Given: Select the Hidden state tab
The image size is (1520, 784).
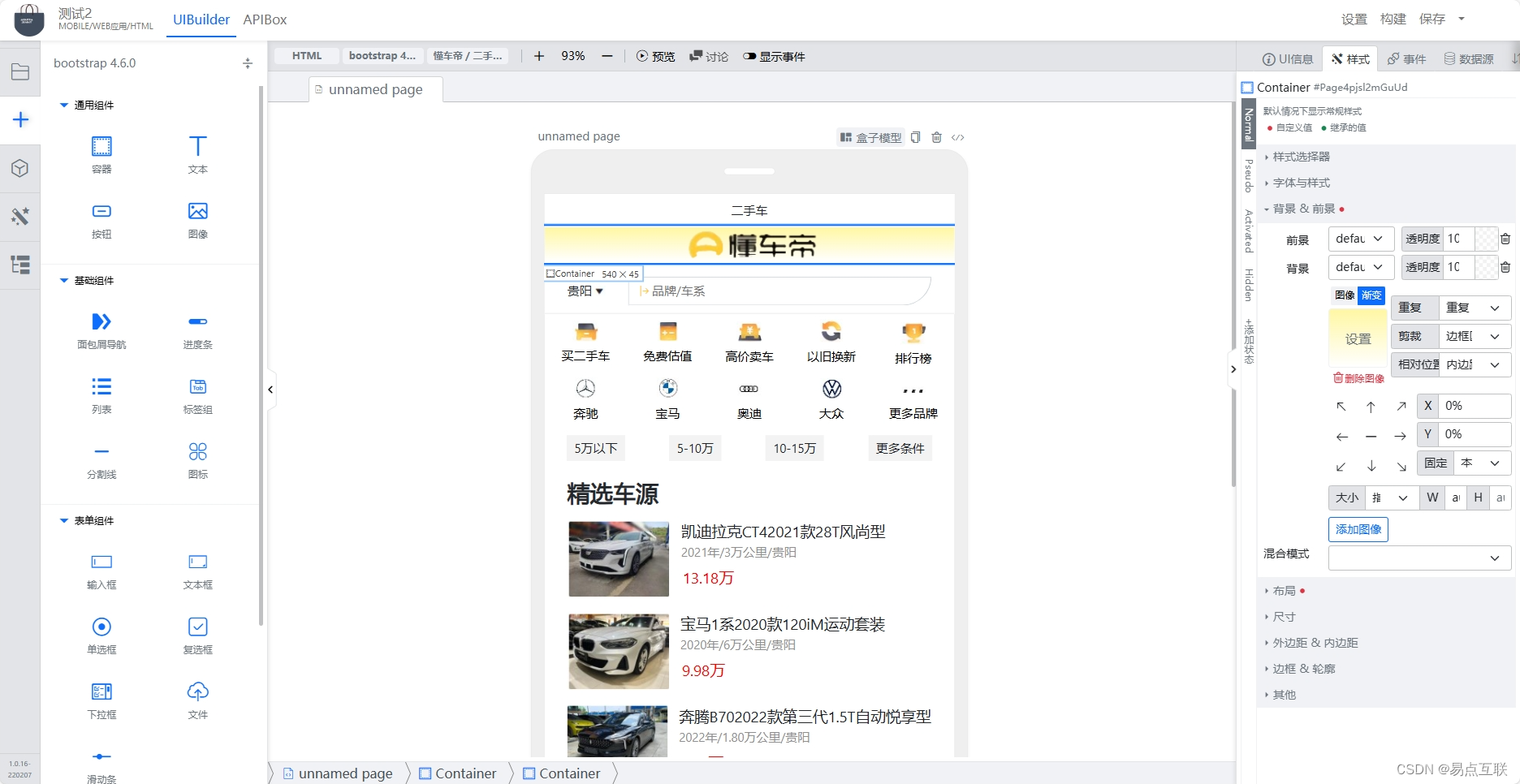Looking at the screenshot, I should coord(1249,285).
